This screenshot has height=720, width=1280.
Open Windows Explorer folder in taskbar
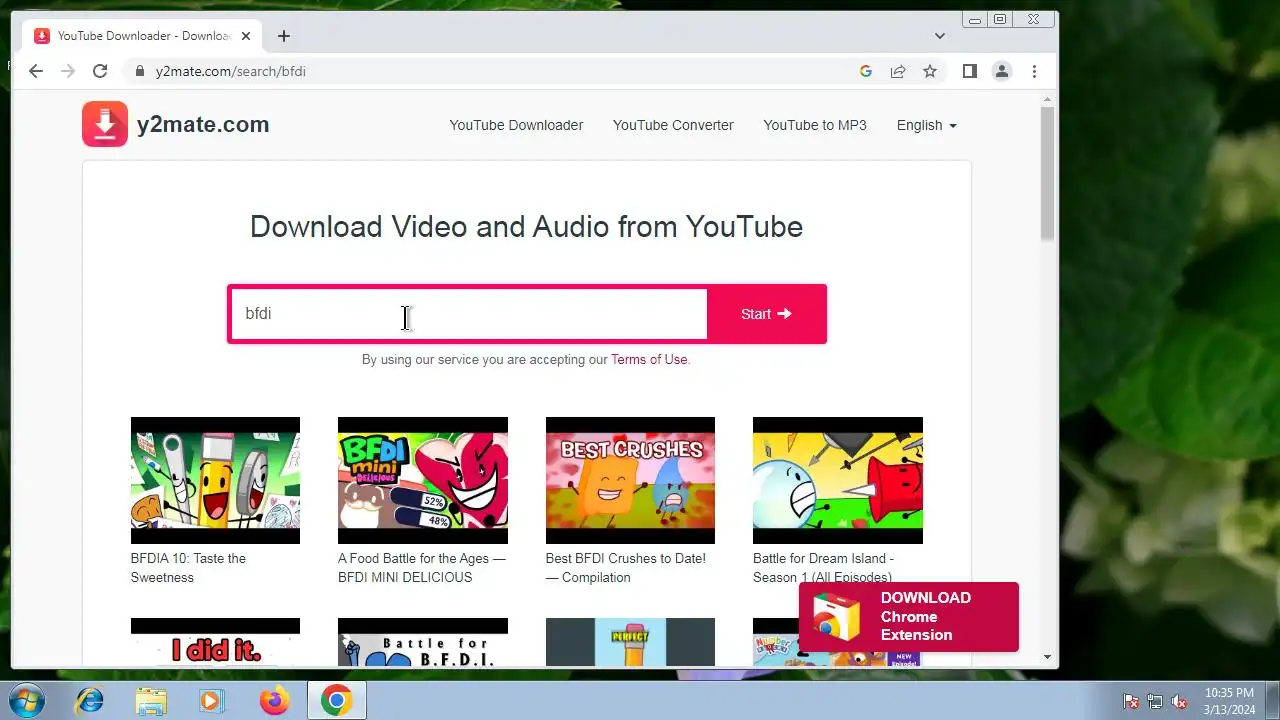point(151,701)
